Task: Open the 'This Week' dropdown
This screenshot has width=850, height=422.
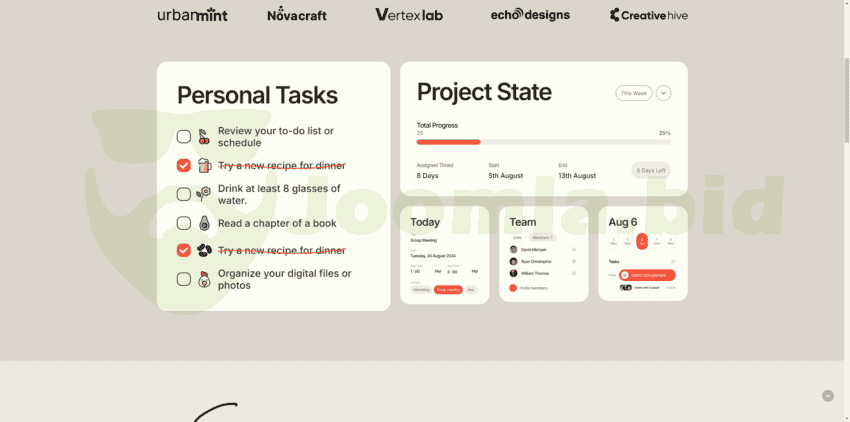Action: tap(634, 93)
